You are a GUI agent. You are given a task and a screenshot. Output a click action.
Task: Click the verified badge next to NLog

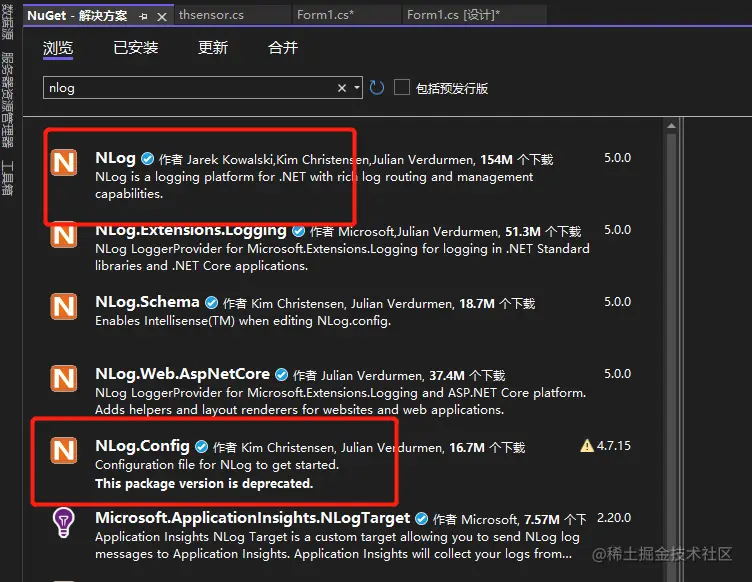148,159
